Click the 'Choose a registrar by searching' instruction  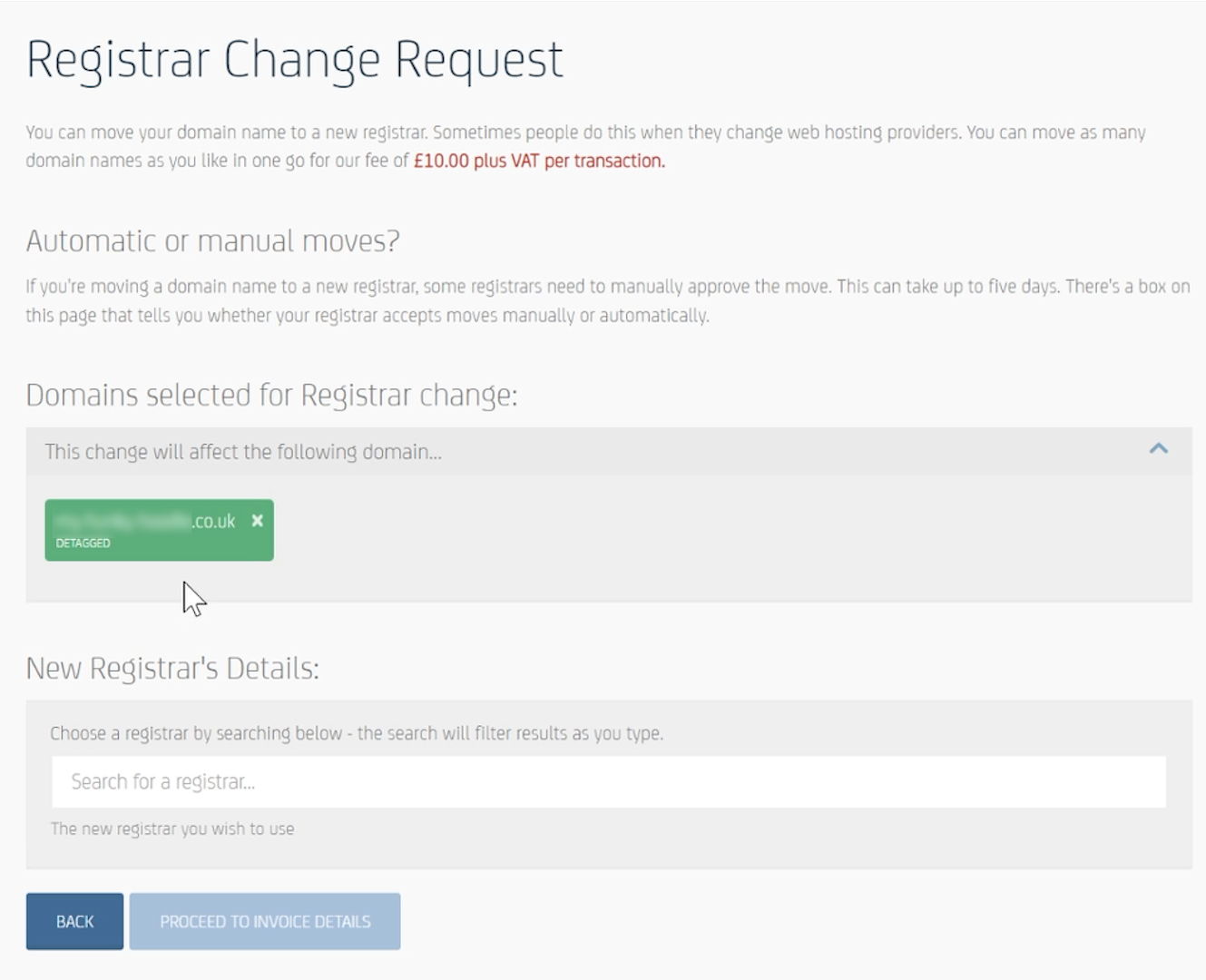pyautogui.click(x=357, y=733)
